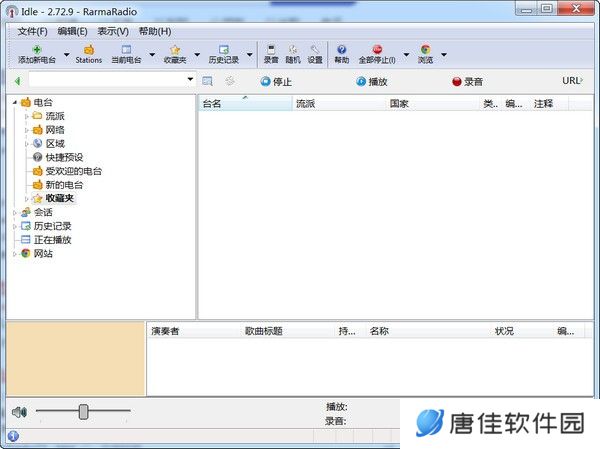Screen dimensions: 600x449
Task: Click the 状况 column header
Action: pos(522,331)
